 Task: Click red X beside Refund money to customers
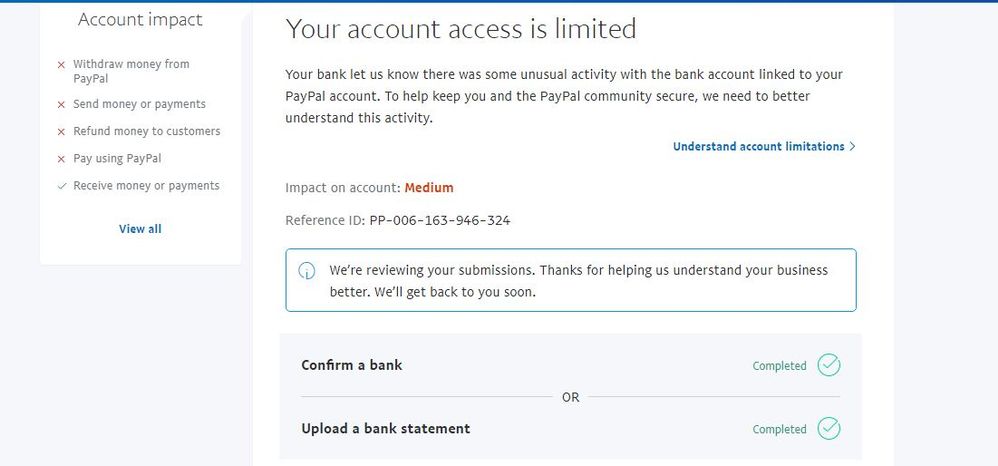click(x=62, y=132)
